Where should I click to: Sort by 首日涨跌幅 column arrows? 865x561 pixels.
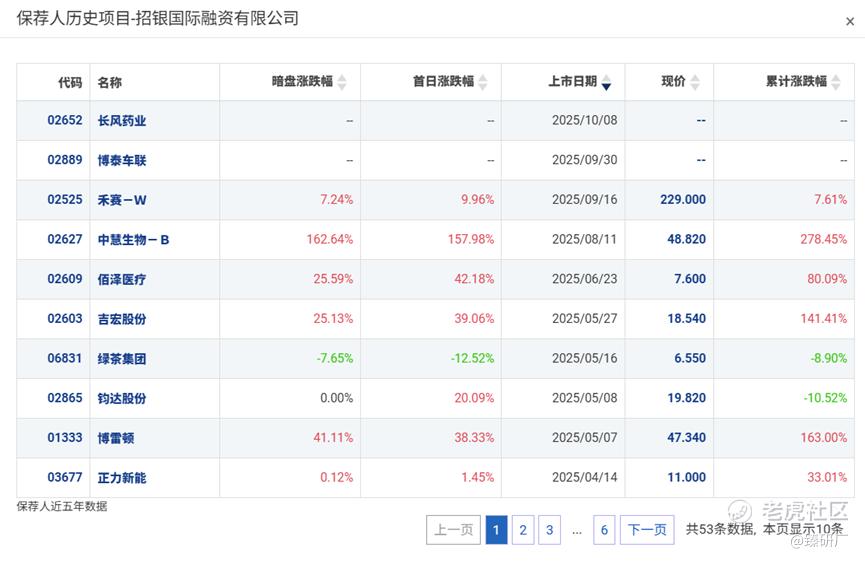tap(483, 82)
